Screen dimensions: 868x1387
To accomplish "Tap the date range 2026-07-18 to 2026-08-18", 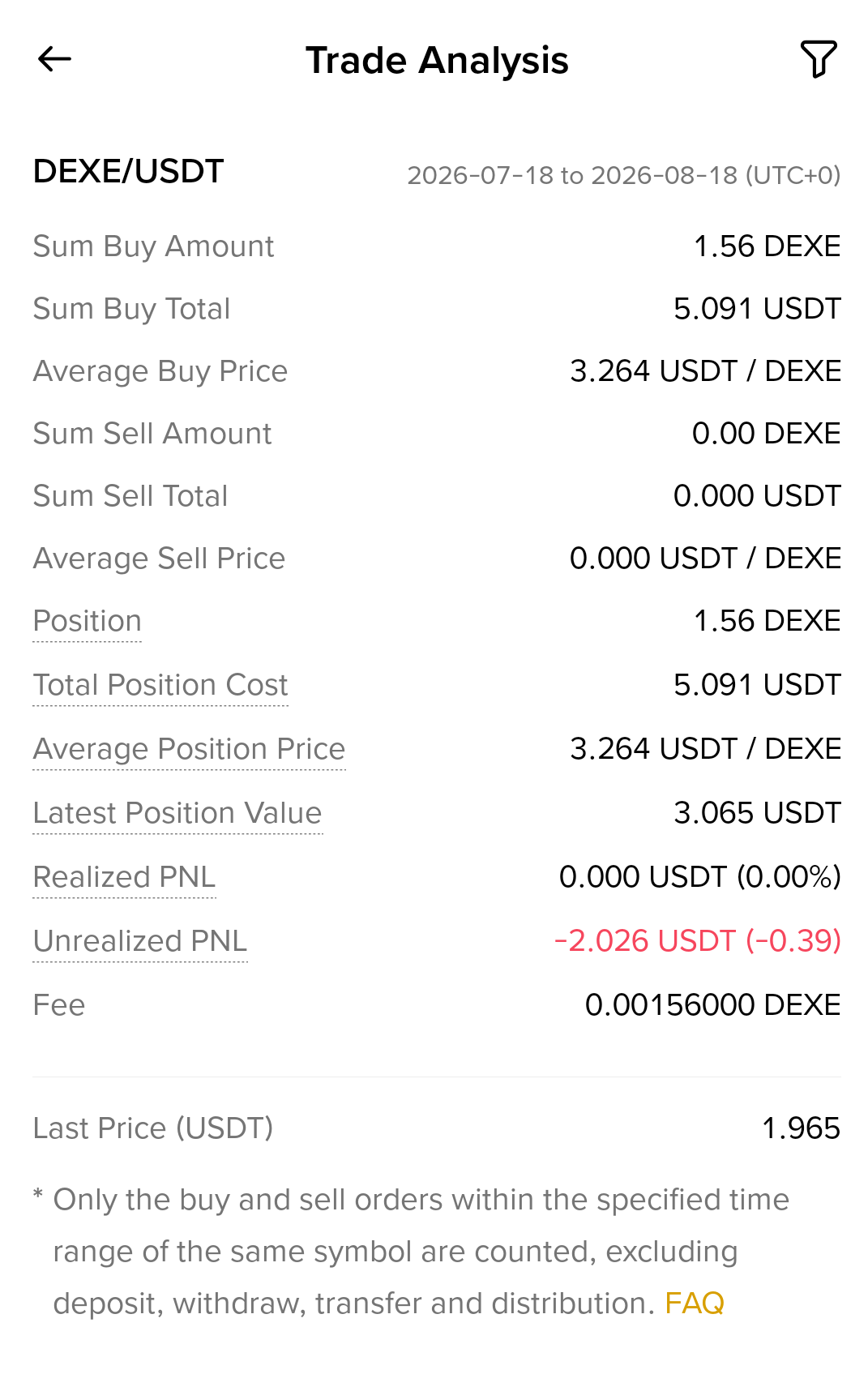I will 624,175.
